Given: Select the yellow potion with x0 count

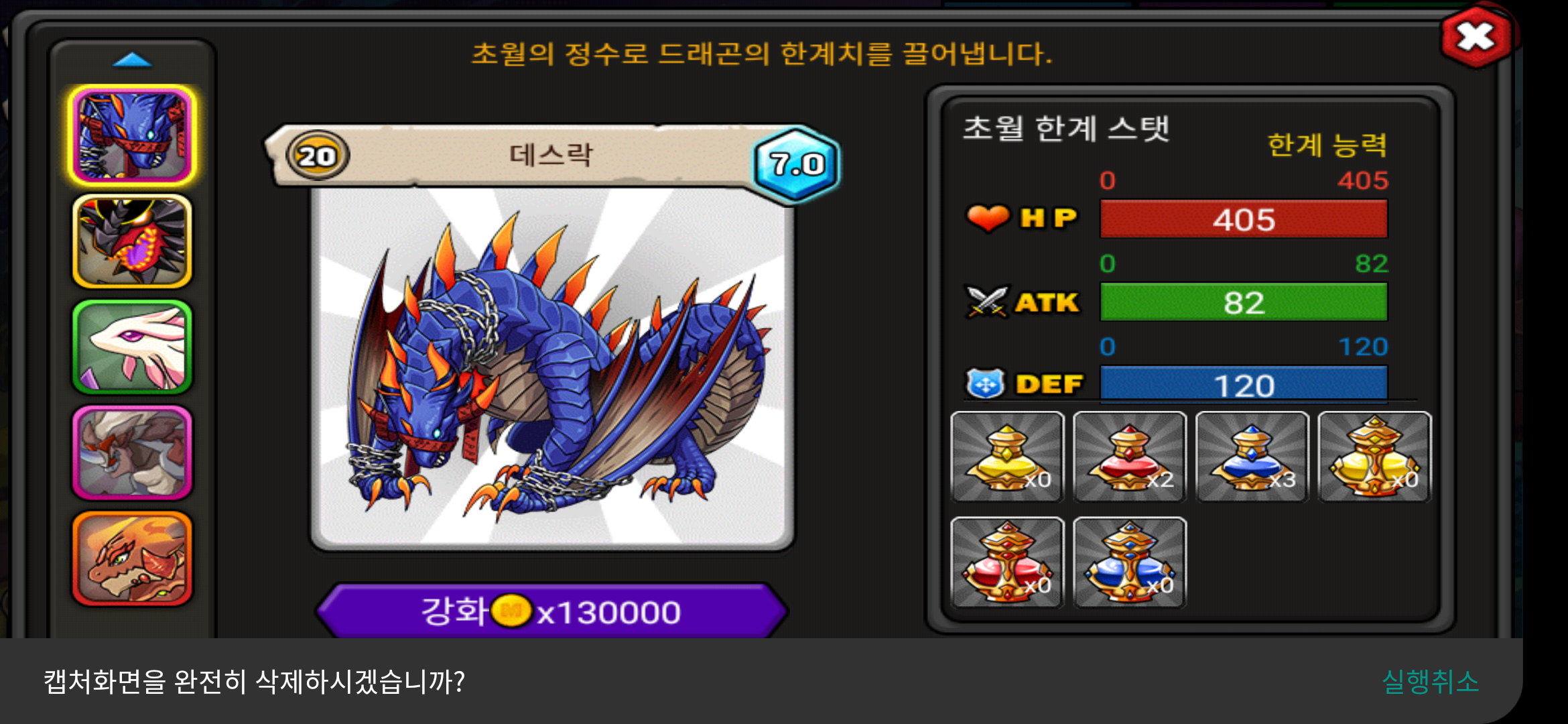Looking at the screenshot, I should [1007, 457].
